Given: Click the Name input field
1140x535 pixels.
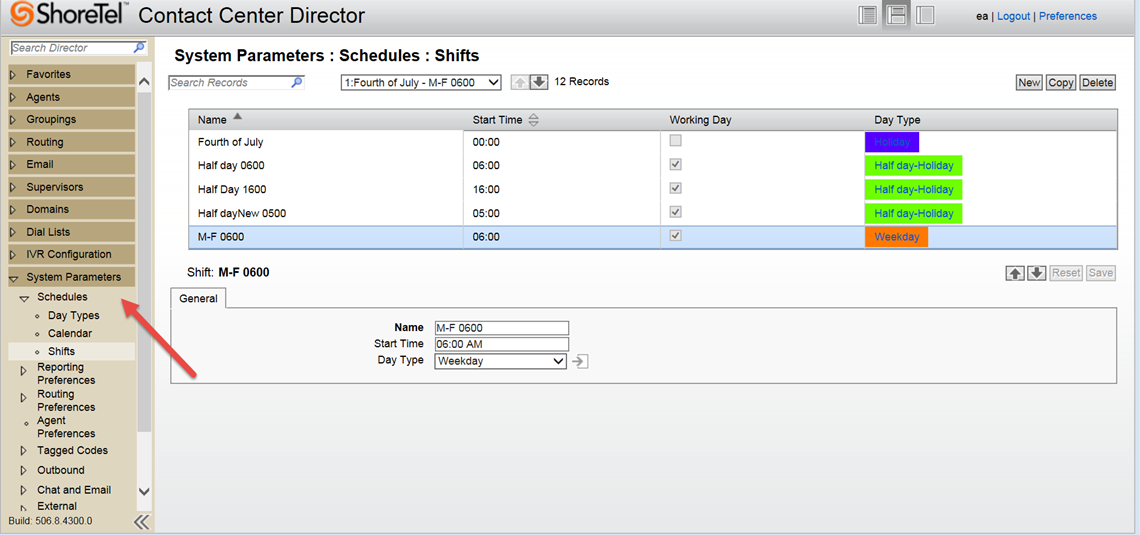Looking at the screenshot, I should pos(501,328).
